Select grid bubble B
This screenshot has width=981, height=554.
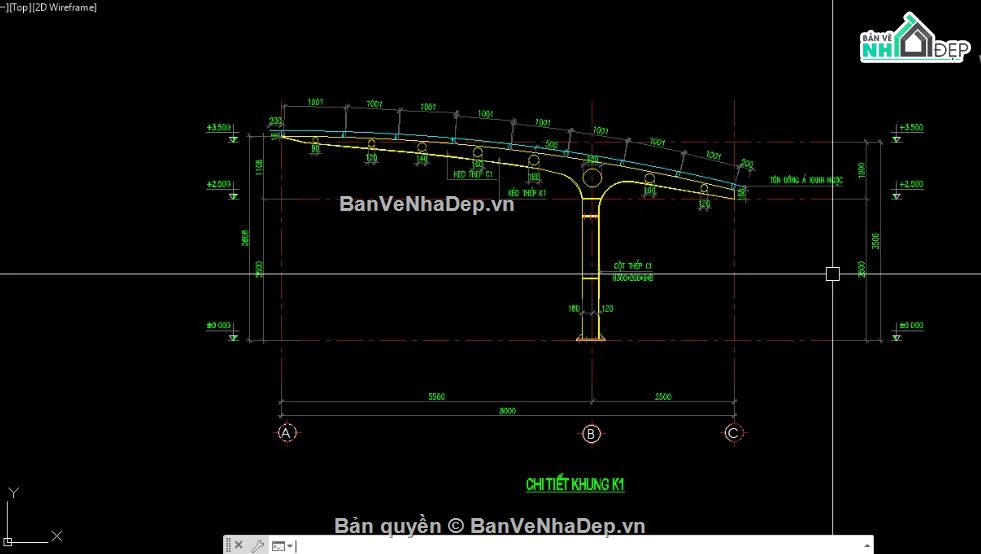[x=592, y=433]
